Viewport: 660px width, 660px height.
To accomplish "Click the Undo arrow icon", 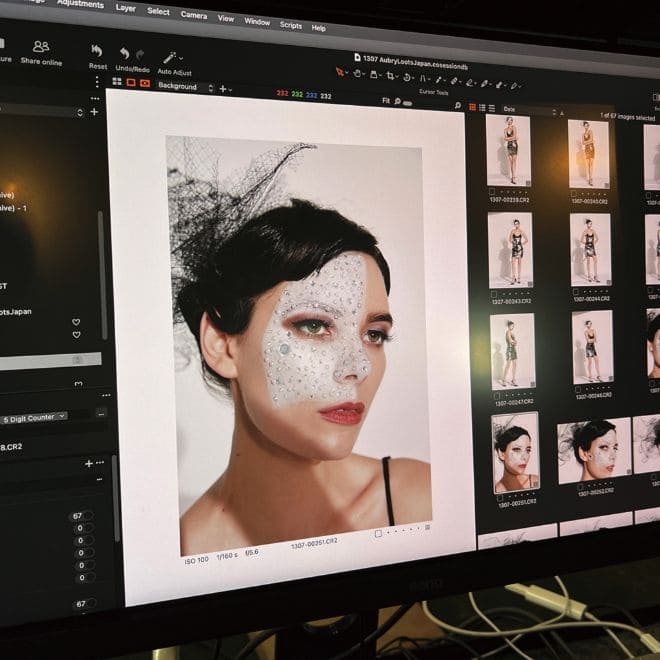I will click(124, 53).
